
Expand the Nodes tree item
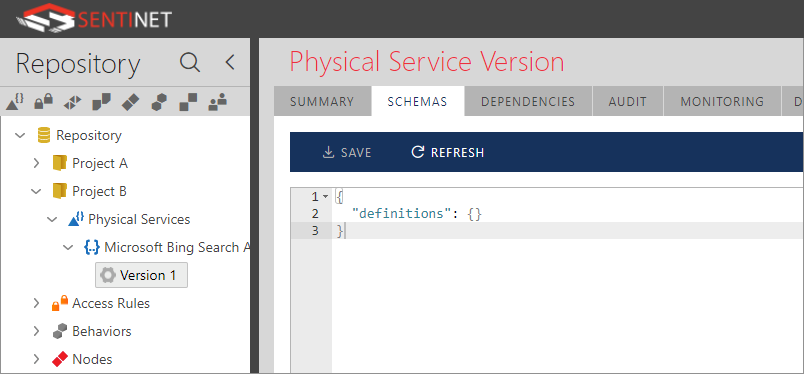36,359
